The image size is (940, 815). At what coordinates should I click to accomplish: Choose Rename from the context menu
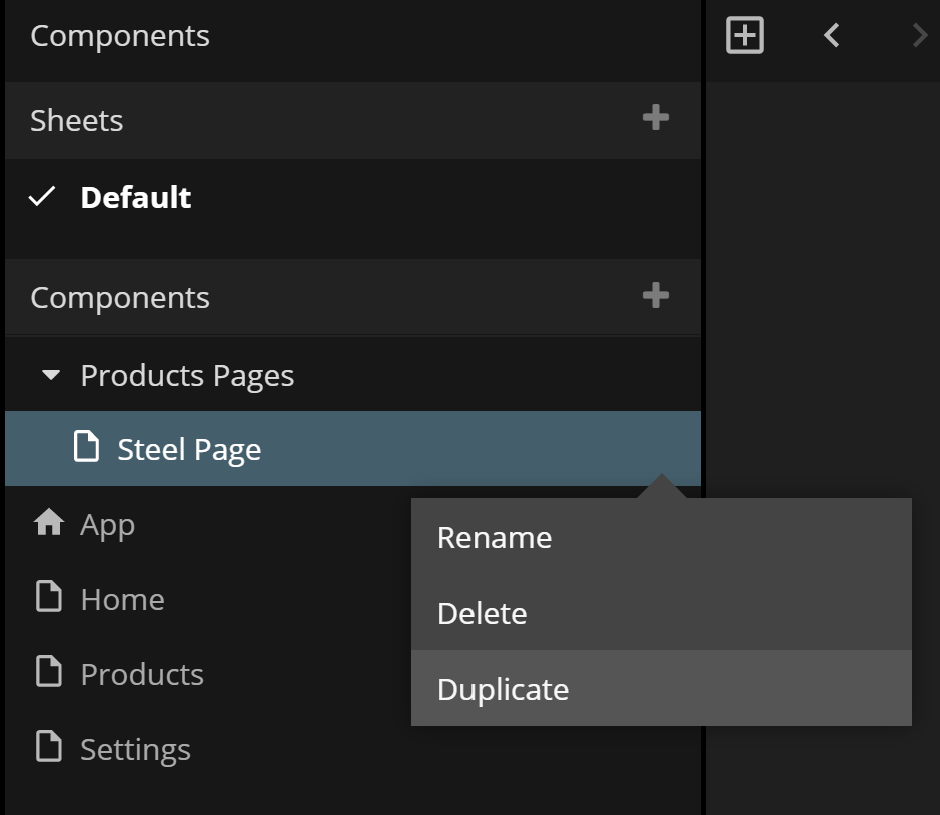tap(494, 537)
